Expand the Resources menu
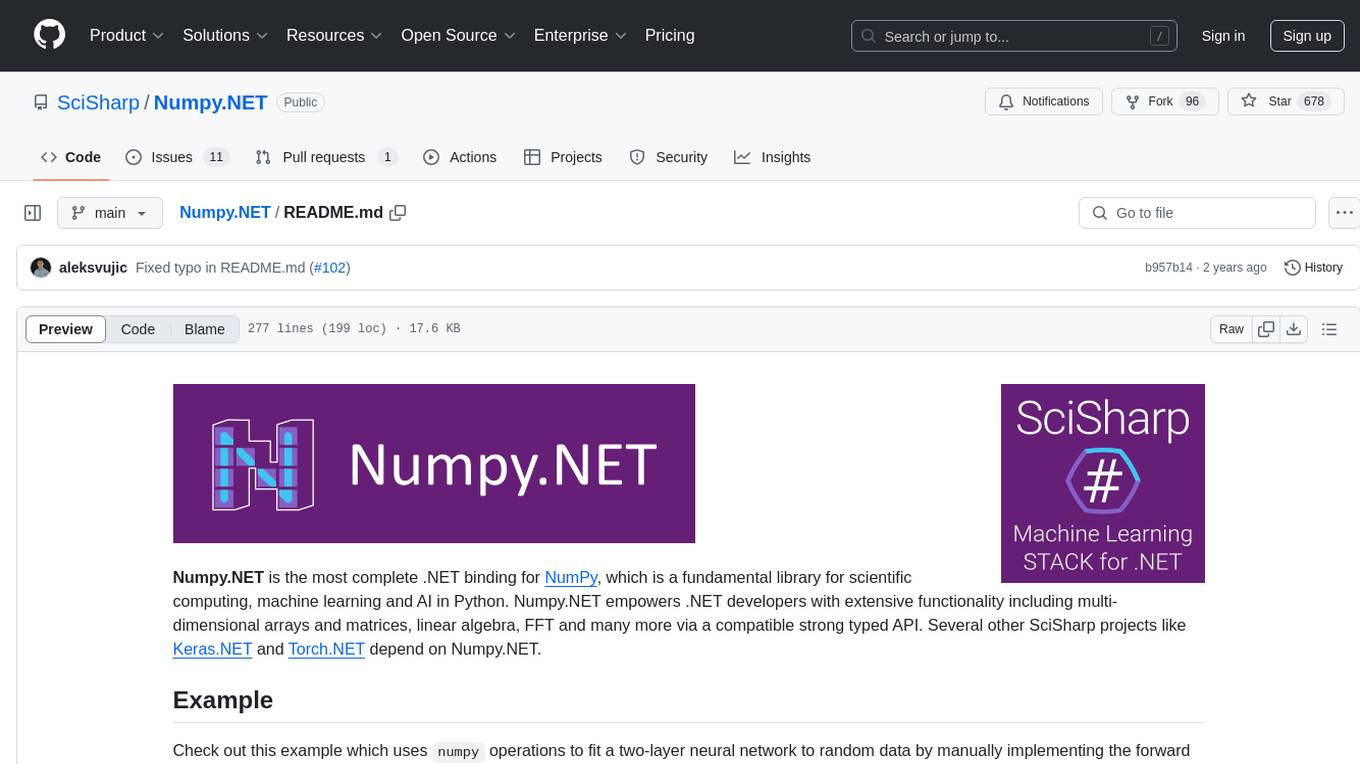1360x764 pixels. point(334,35)
